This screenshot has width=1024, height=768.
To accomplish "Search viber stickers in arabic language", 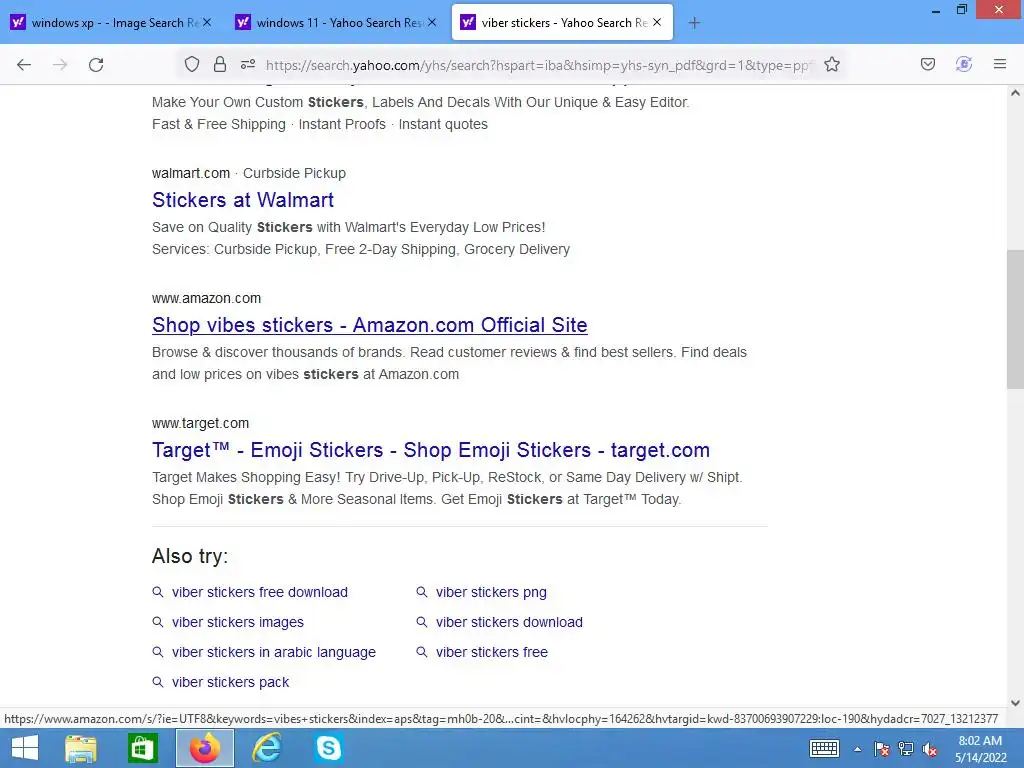I will [x=274, y=652].
